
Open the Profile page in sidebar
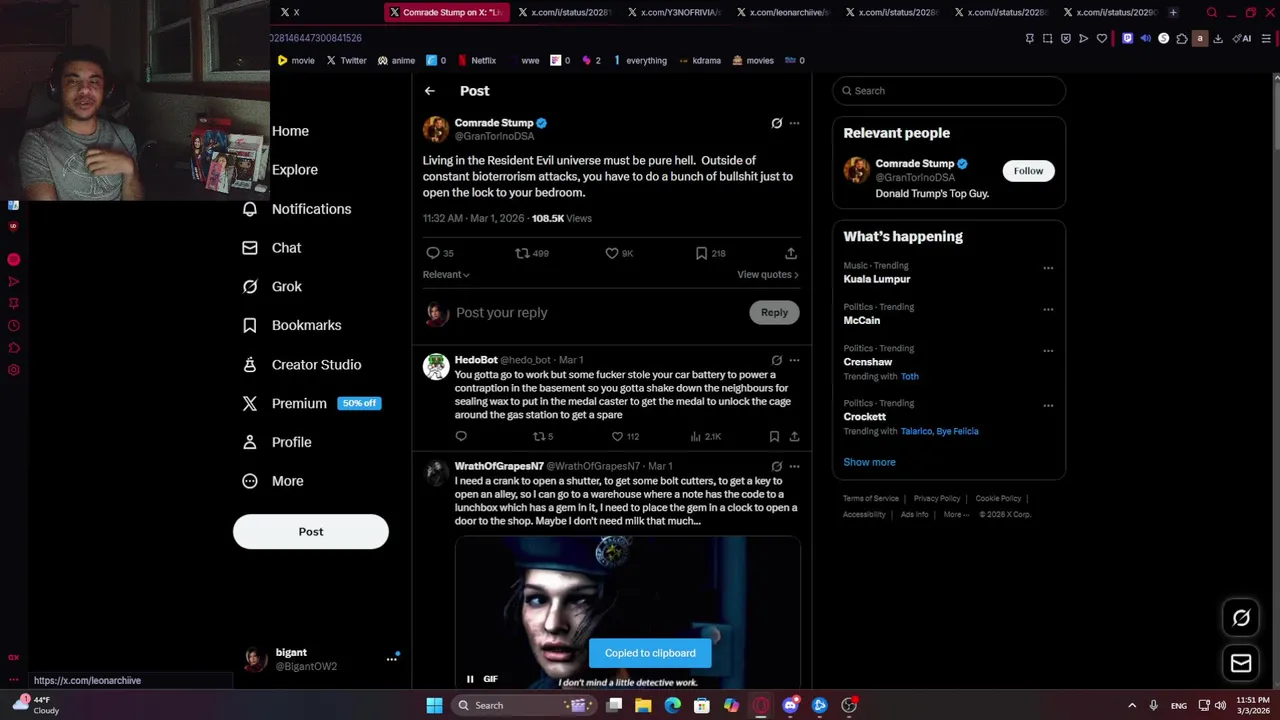277,442
